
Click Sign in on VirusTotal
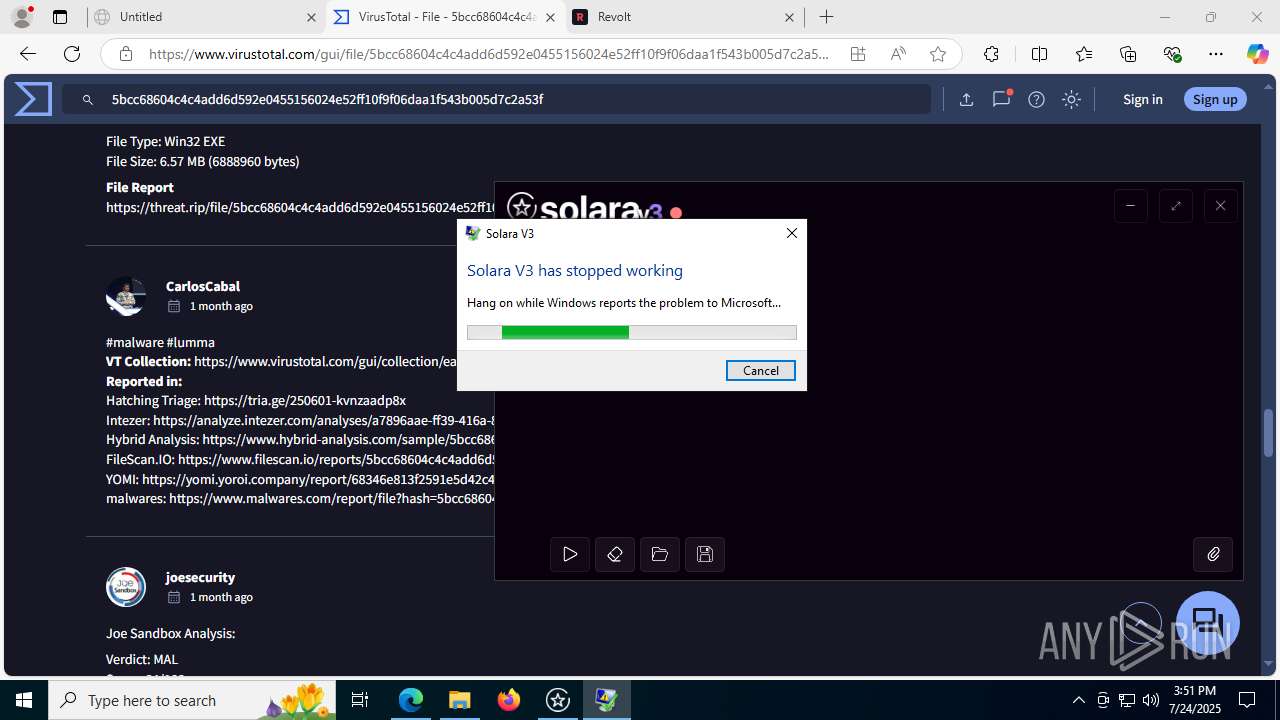point(1143,99)
